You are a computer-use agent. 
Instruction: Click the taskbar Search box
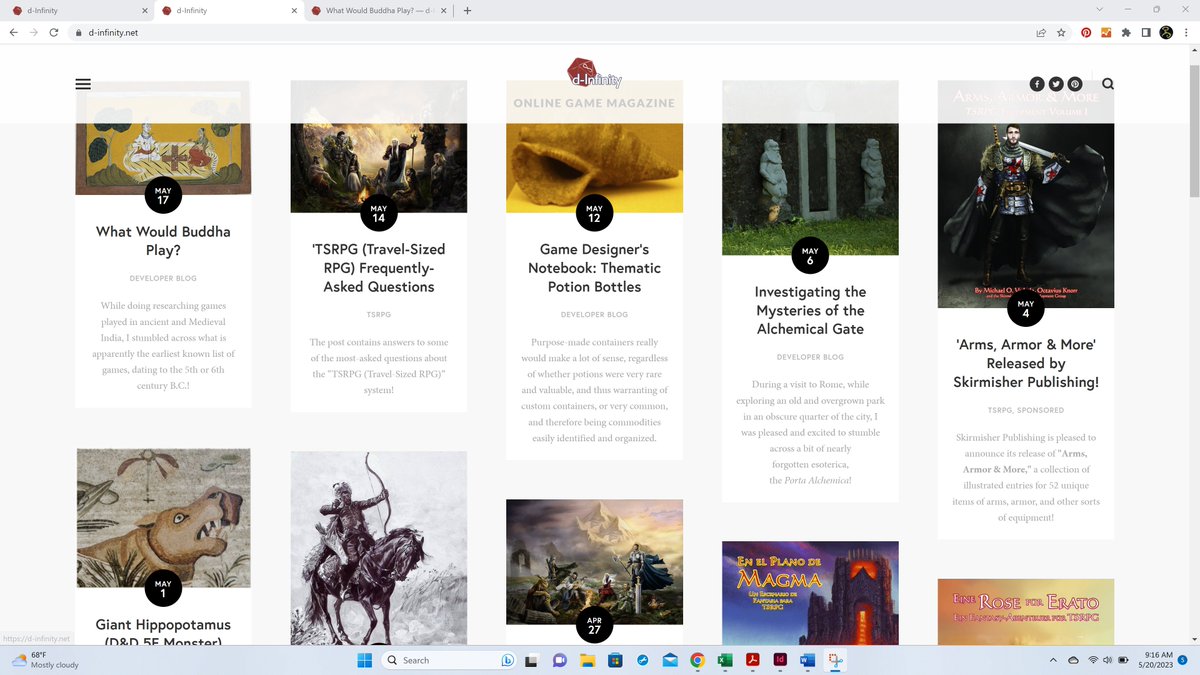point(450,660)
